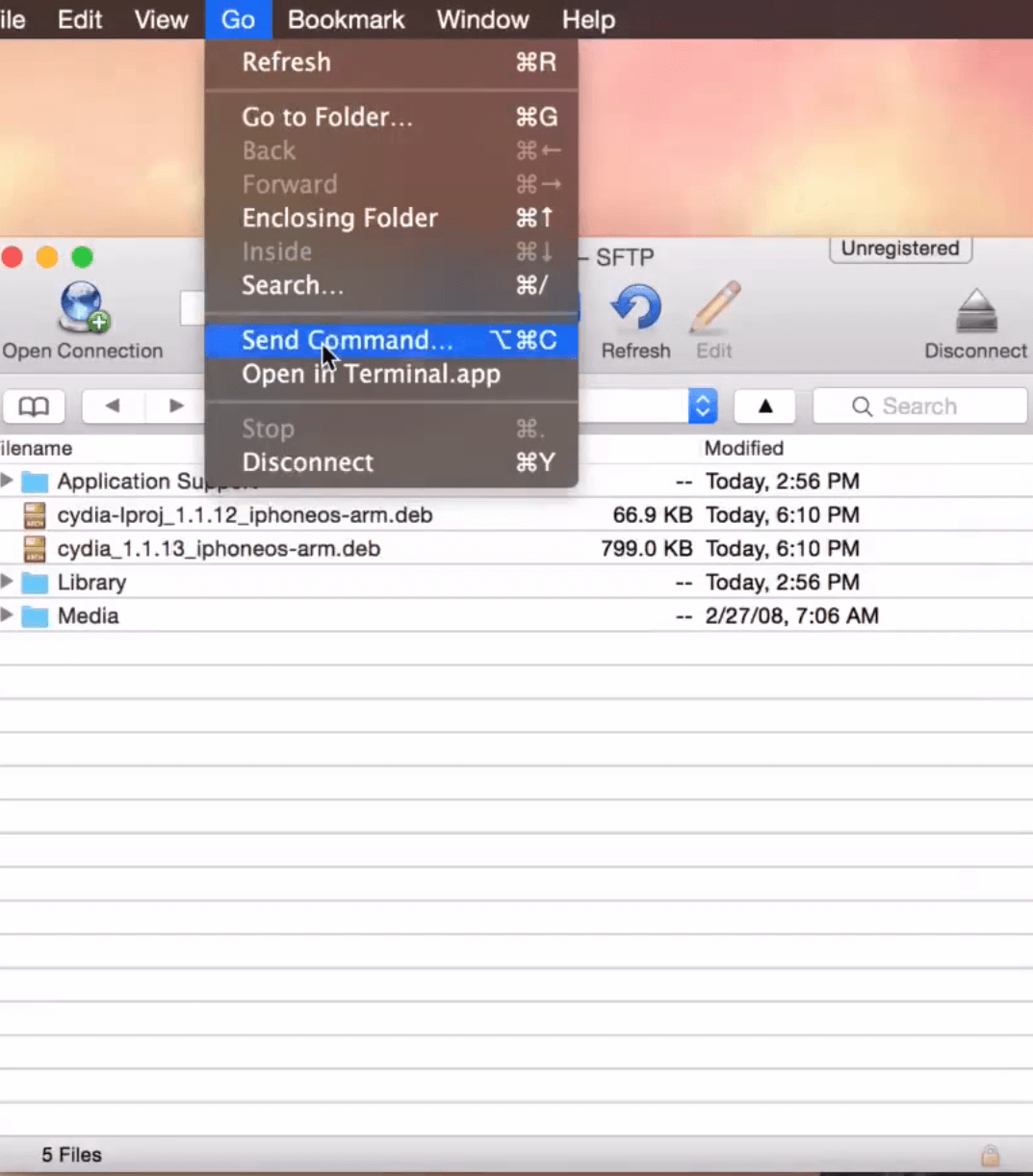Expand the Application Support folder
The width and height of the screenshot is (1033, 1176).
pos(8,481)
